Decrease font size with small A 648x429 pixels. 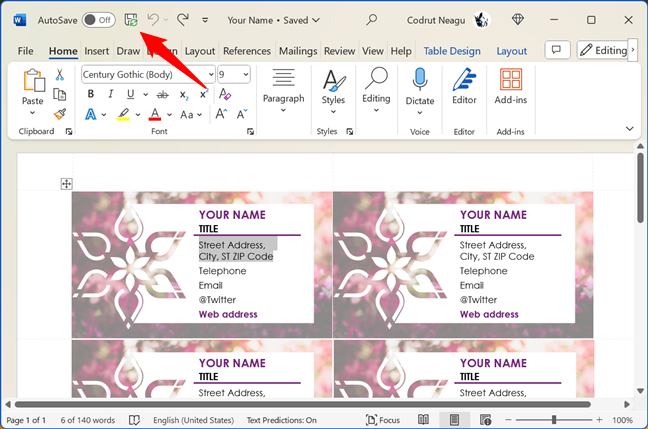(242, 114)
